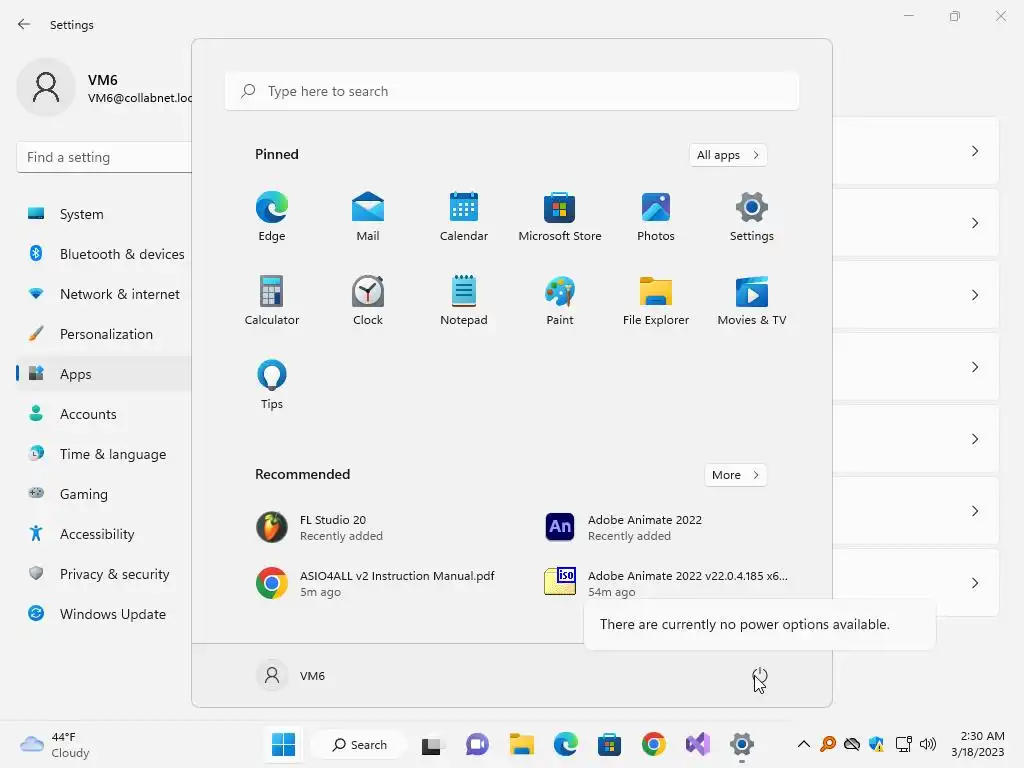
Task: Open network status tray icon
Action: pyautogui.click(x=904, y=744)
